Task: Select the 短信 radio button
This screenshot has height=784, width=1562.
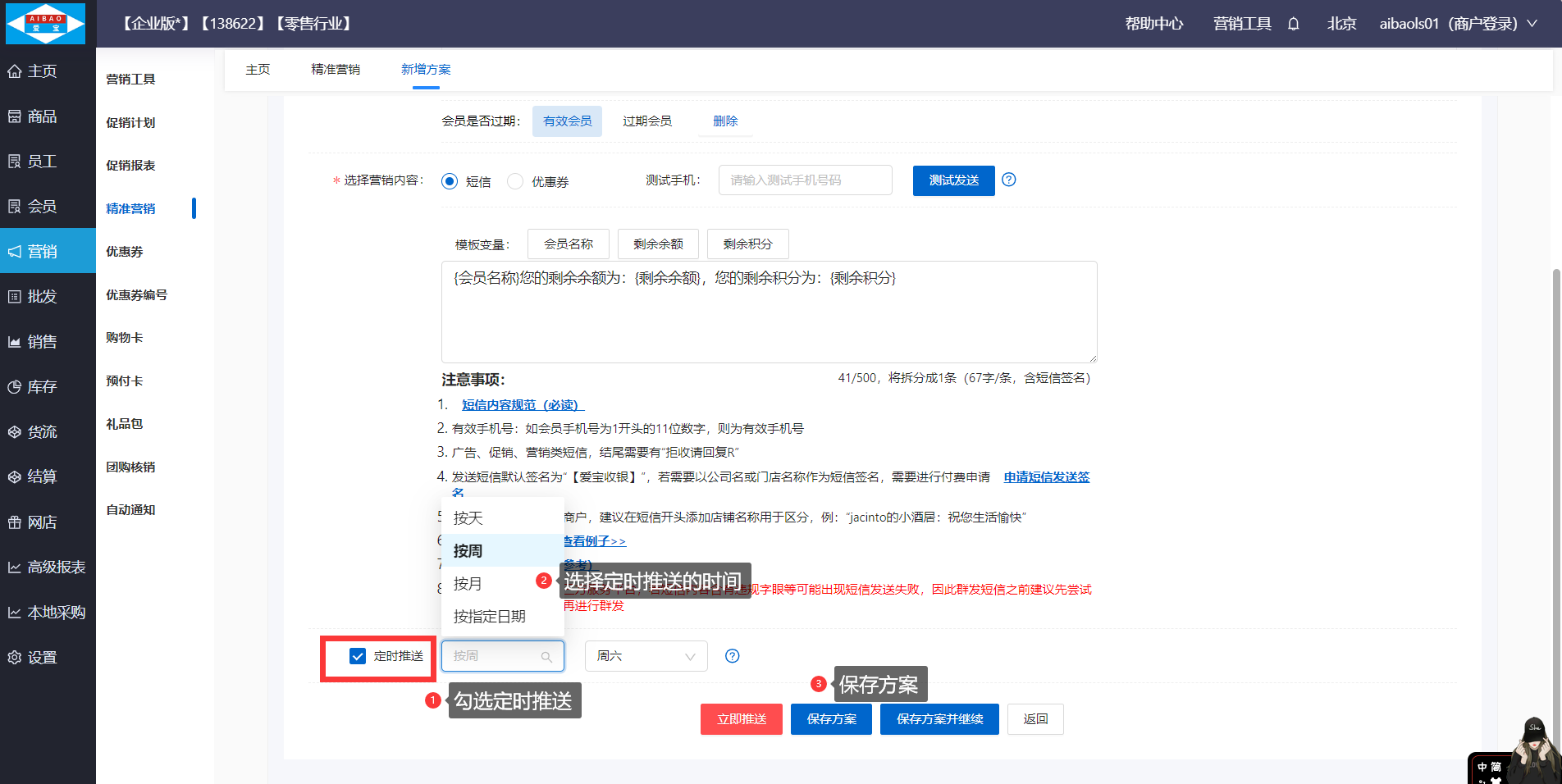Action: [x=450, y=181]
